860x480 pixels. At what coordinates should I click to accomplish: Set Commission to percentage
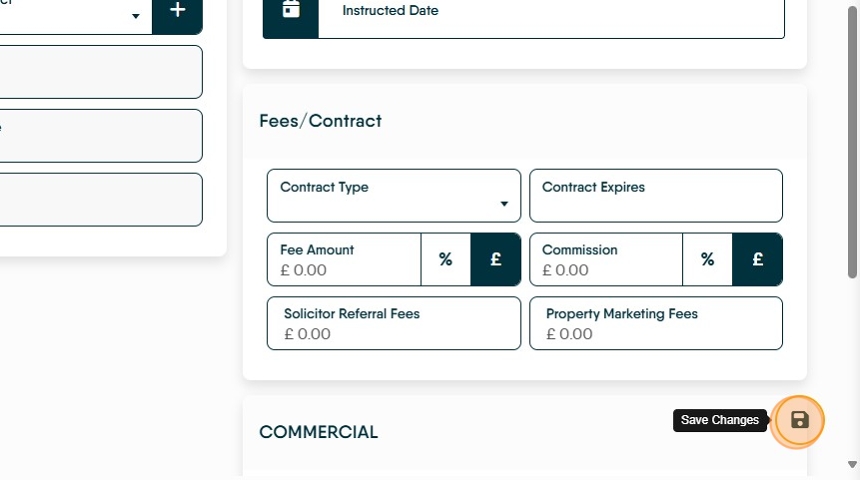pos(707,259)
